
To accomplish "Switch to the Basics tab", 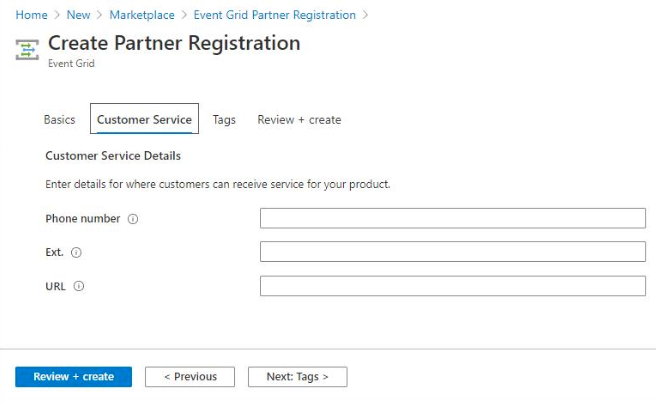I will pos(59,120).
